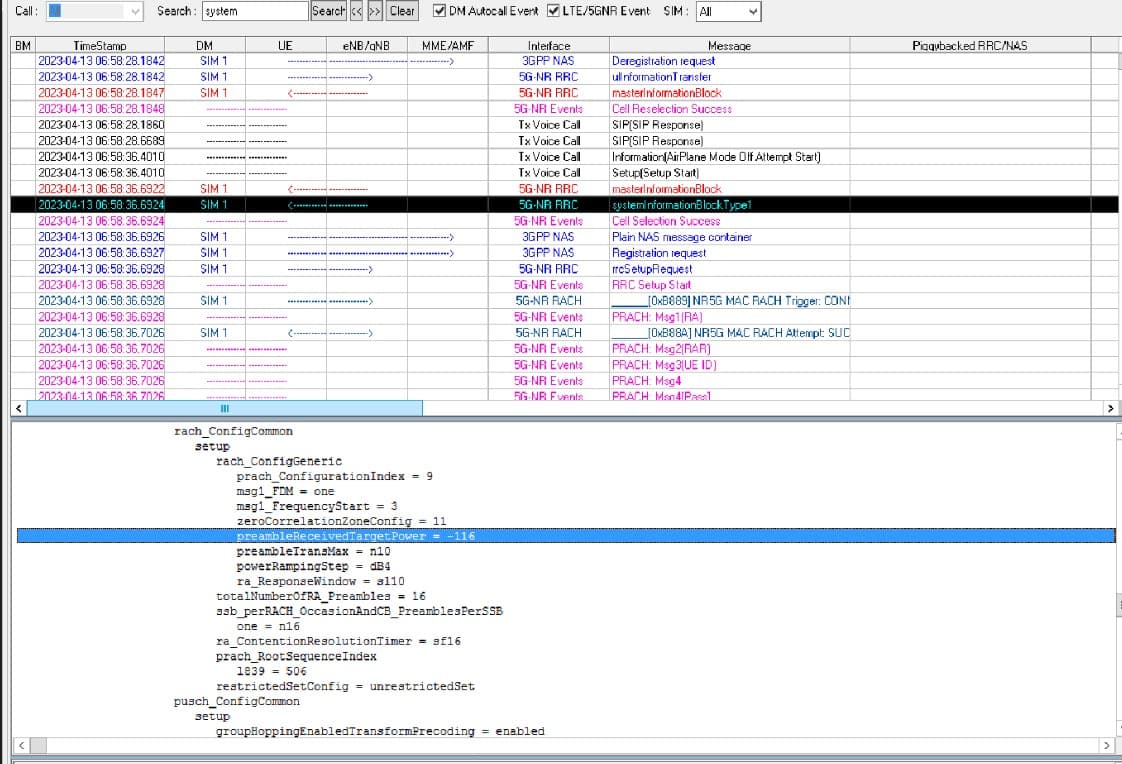Click the Piggybacked RRC/NAS column header

(x=970, y=45)
